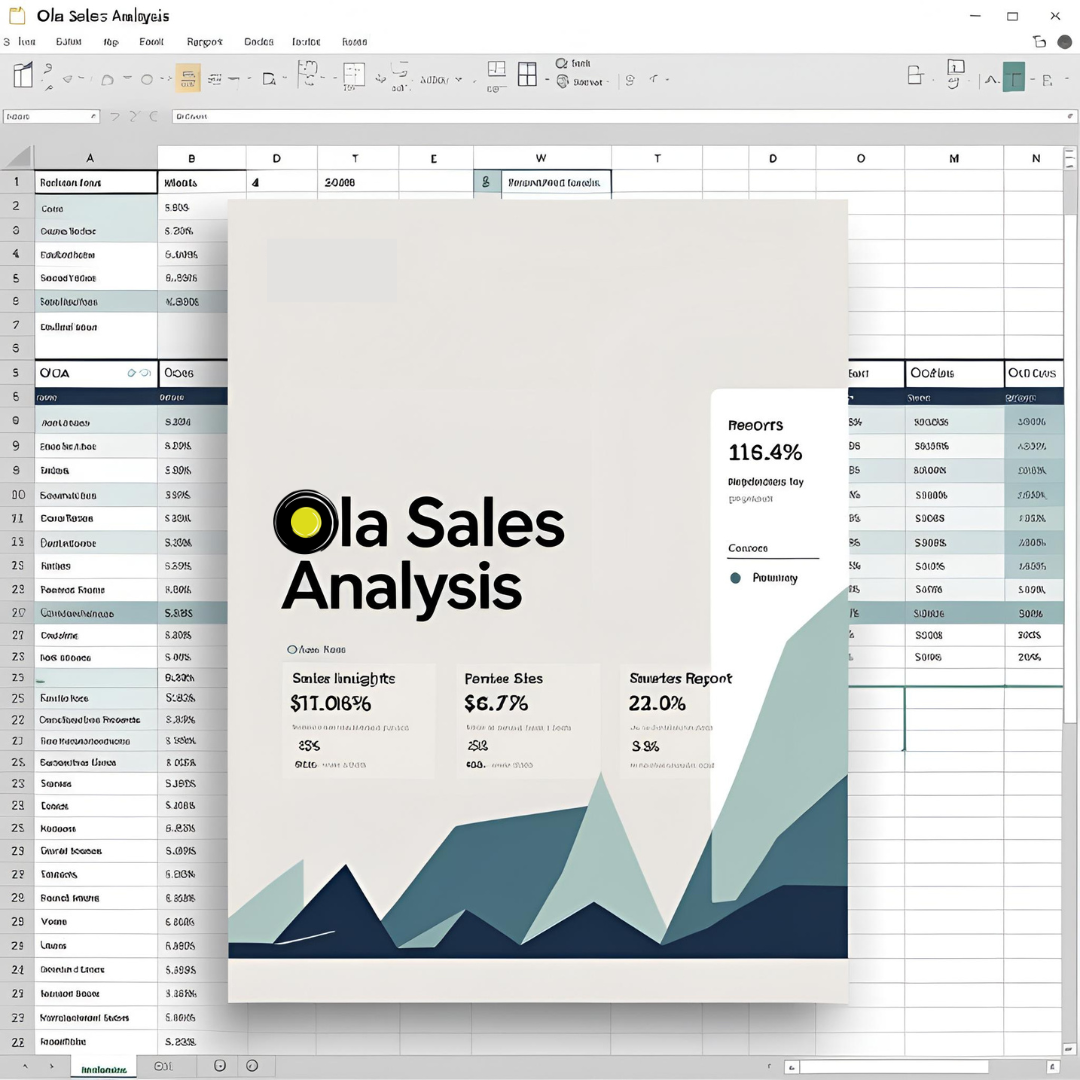
Task: Switch to the green underlined active sheet tab
Action: (104, 1068)
